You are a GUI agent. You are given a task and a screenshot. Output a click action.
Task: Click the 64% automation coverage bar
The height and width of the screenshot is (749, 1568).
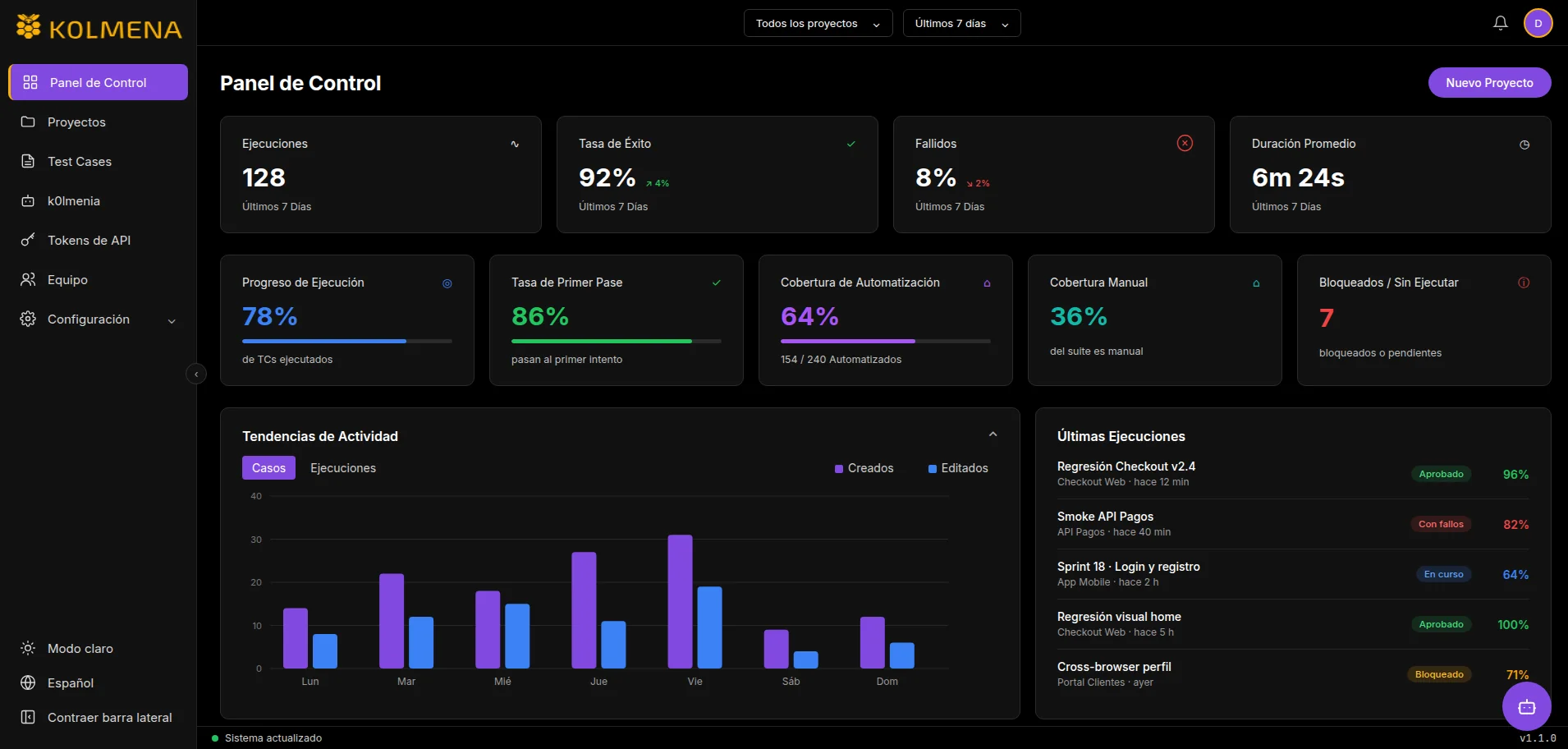(886, 341)
